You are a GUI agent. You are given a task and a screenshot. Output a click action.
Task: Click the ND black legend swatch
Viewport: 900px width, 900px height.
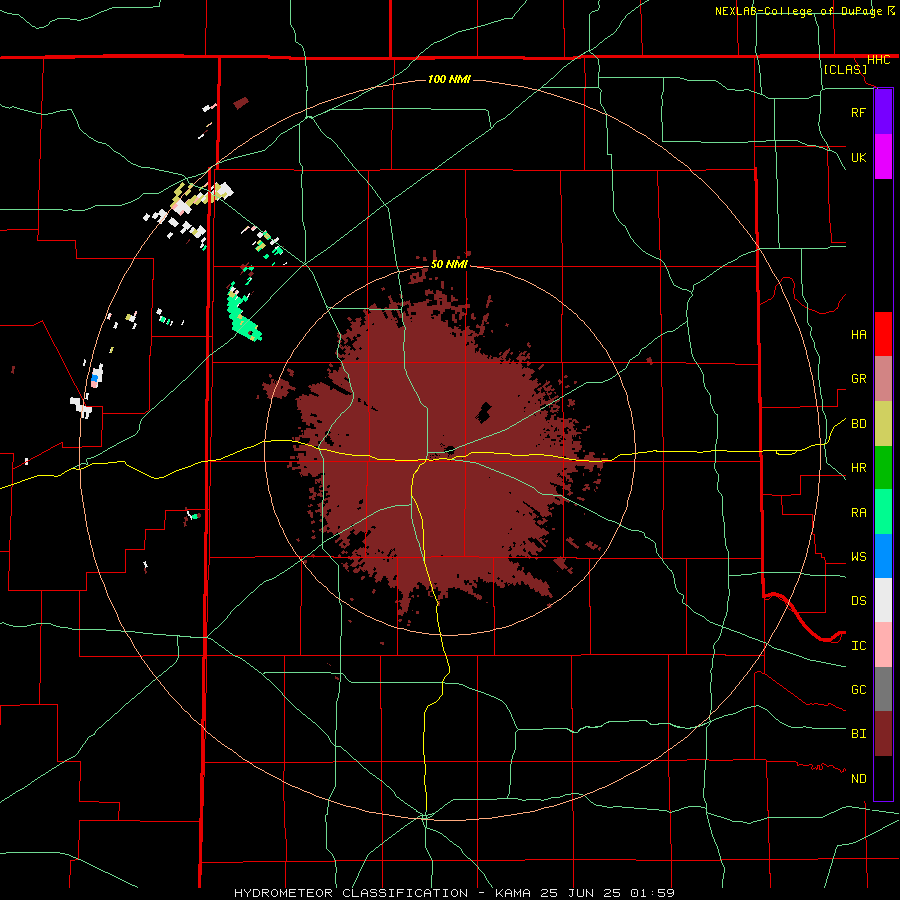click(883, 778)
